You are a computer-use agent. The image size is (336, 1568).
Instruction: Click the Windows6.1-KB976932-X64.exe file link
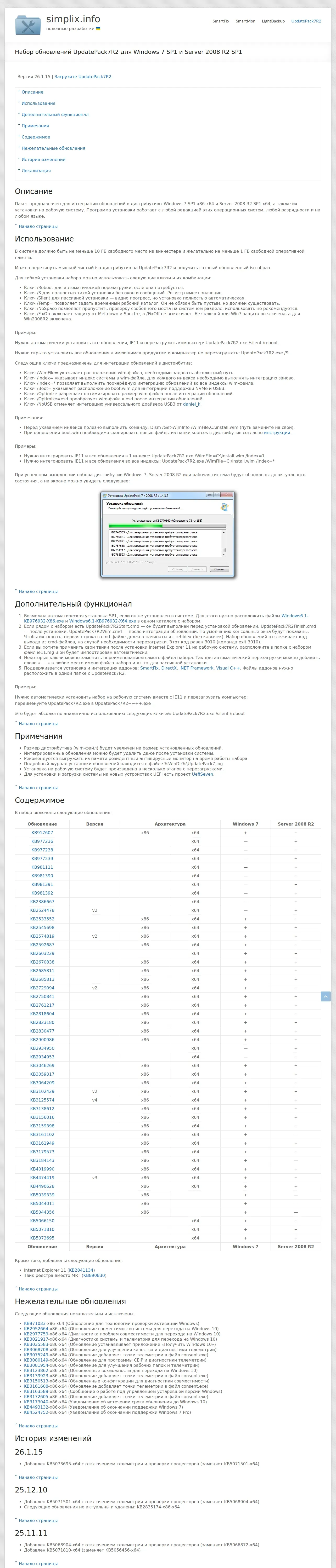102,621
